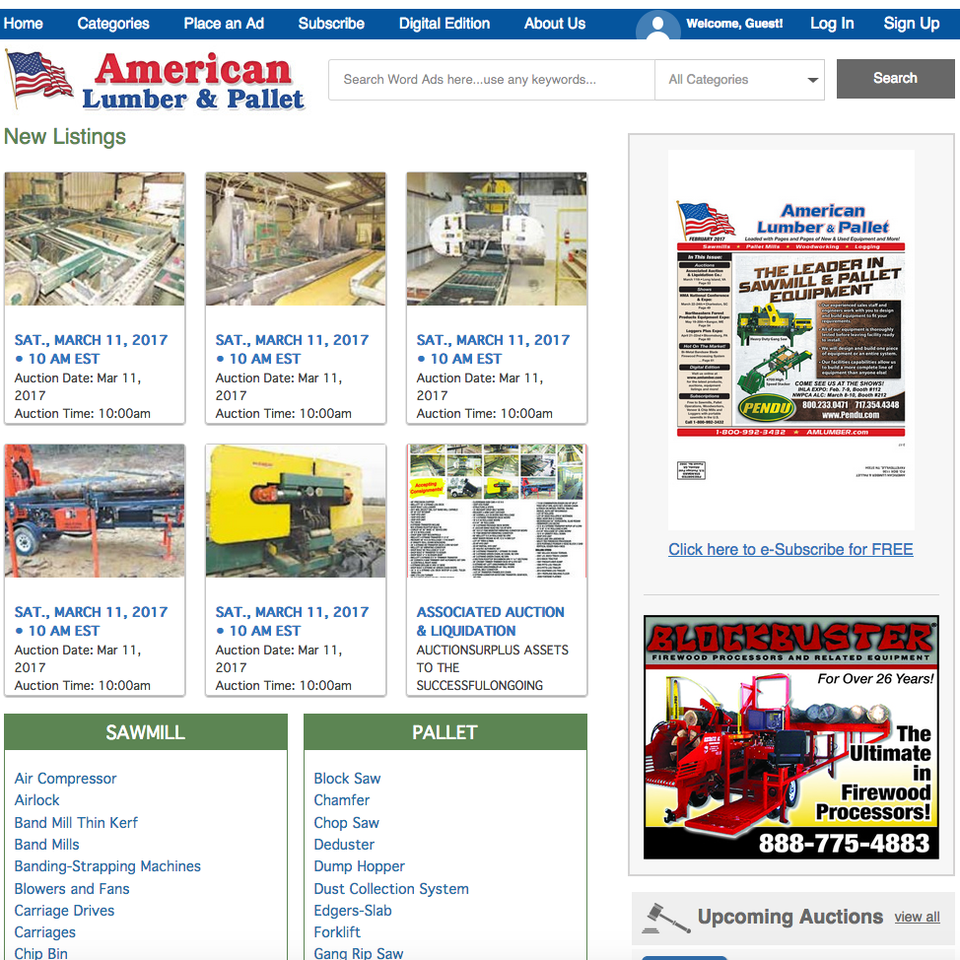The image size is (960, 960).
Task: Click the gray Search button
Action: tap(895, 78)
